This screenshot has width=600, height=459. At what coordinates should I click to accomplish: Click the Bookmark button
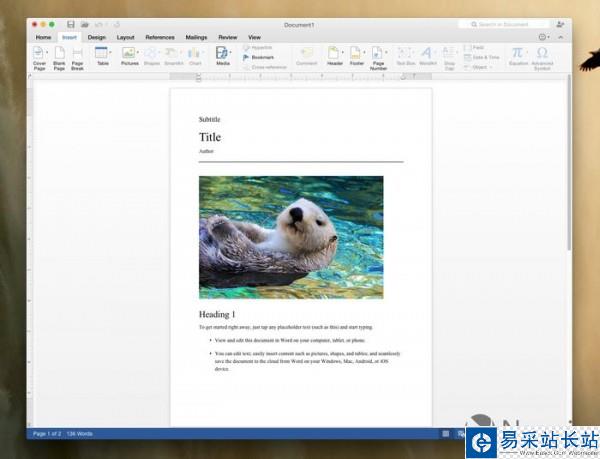pyautogui.click(x=260, y=57)
